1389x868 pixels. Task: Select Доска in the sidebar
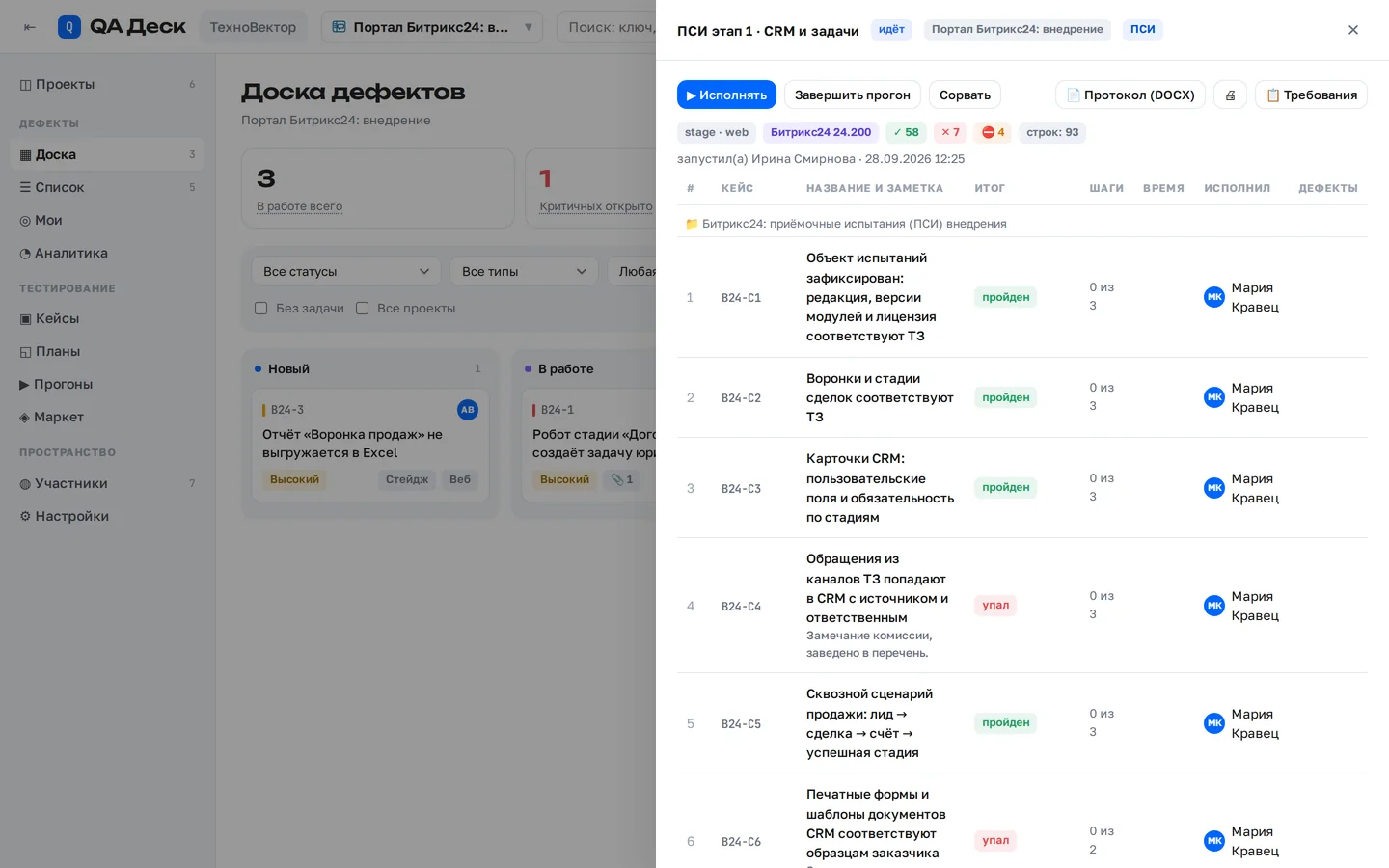click(107, 154)
